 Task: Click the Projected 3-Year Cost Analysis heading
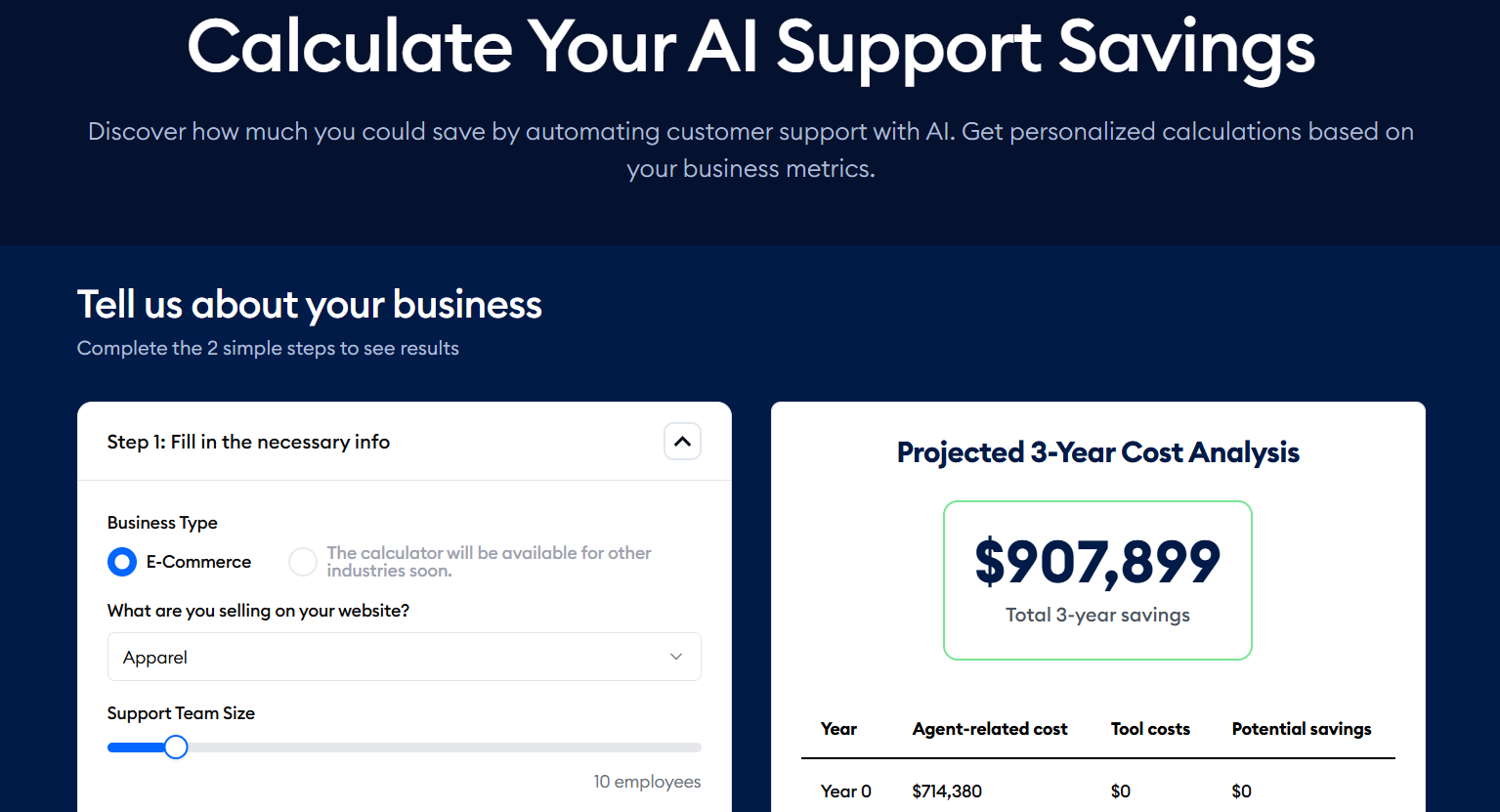tap(1096, 452)
